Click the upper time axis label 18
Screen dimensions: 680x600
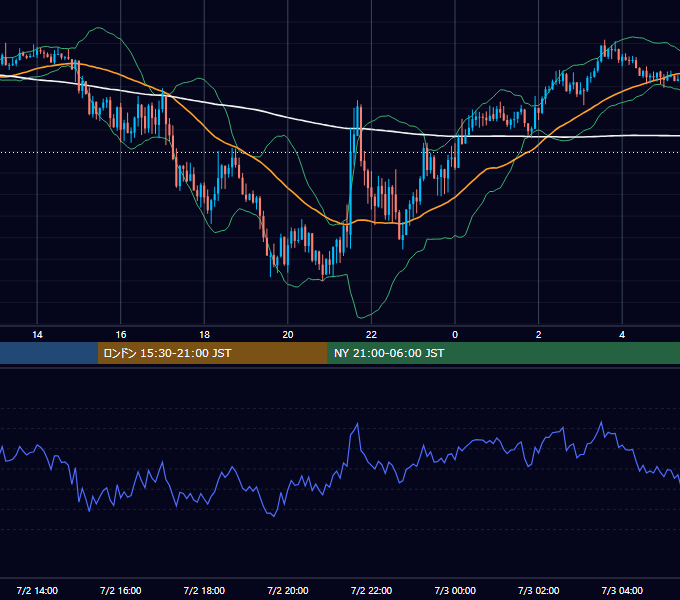pyautogui.click(x=204, y=335)
